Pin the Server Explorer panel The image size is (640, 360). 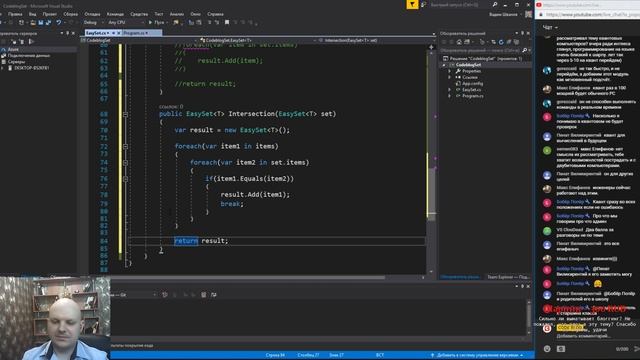[67, 33]
